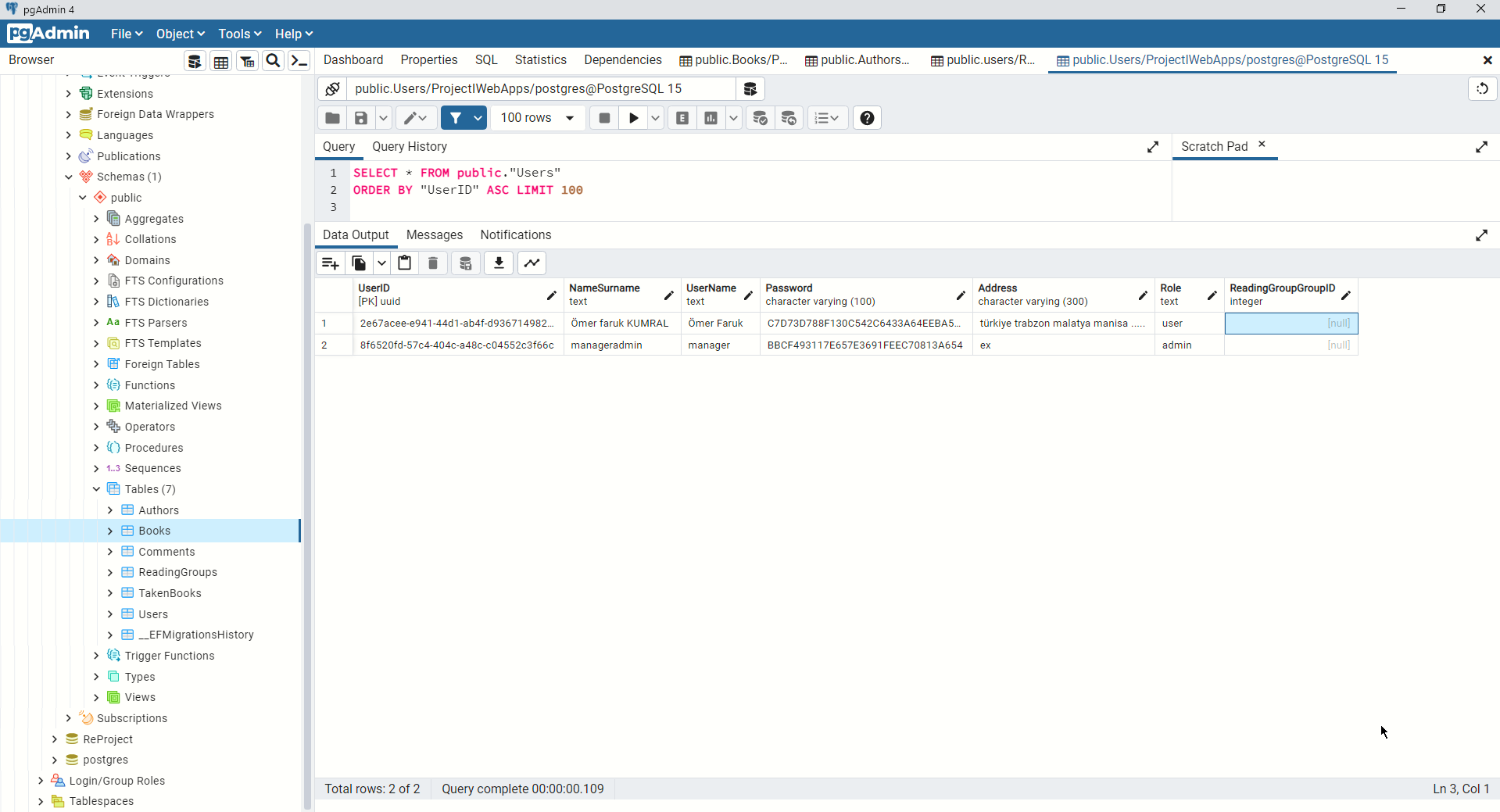Open file icon in query toolbar

(332, 118)
